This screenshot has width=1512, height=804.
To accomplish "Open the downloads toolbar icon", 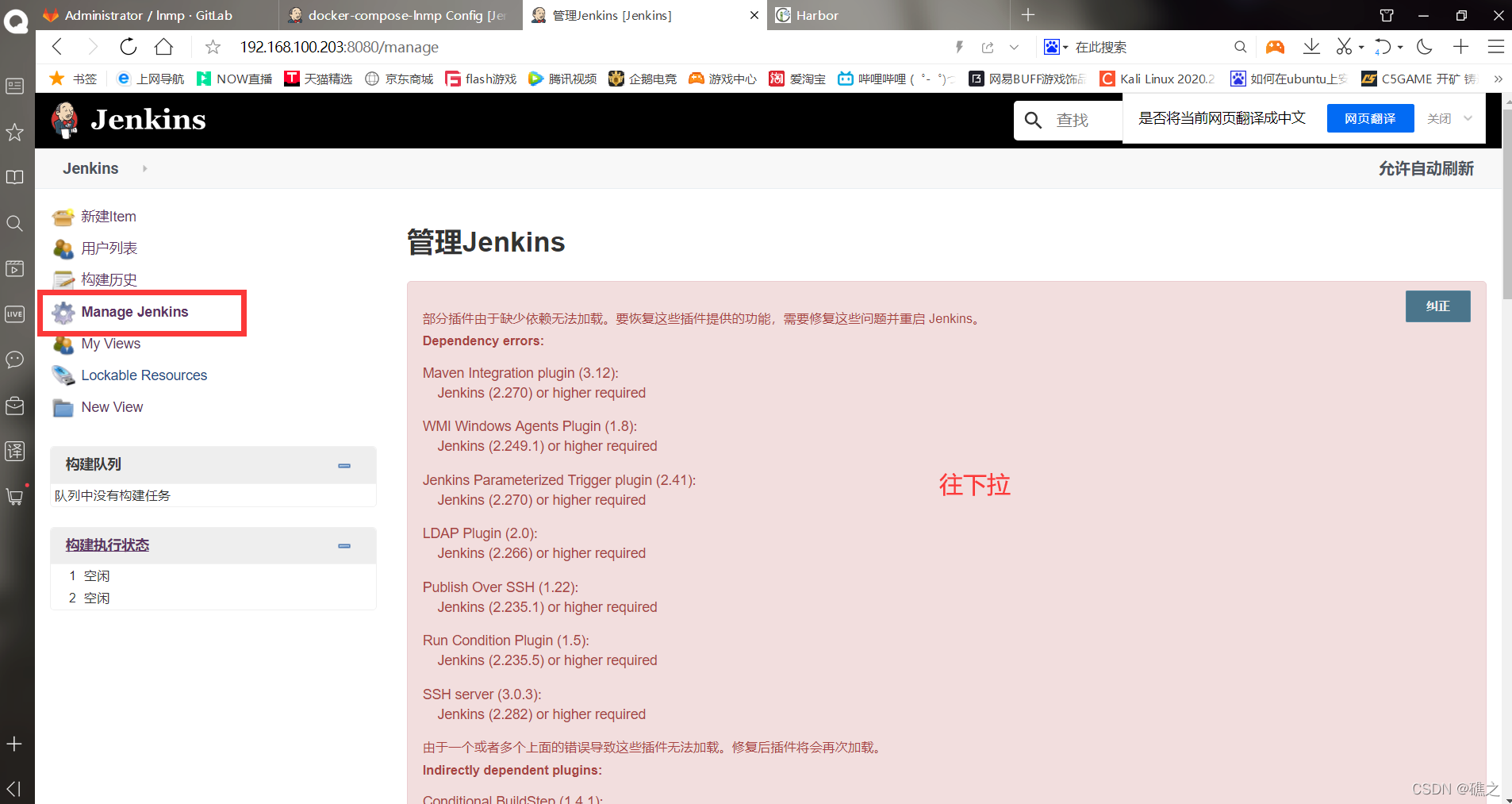I will pyautogui.click(x=1311, y=48).
